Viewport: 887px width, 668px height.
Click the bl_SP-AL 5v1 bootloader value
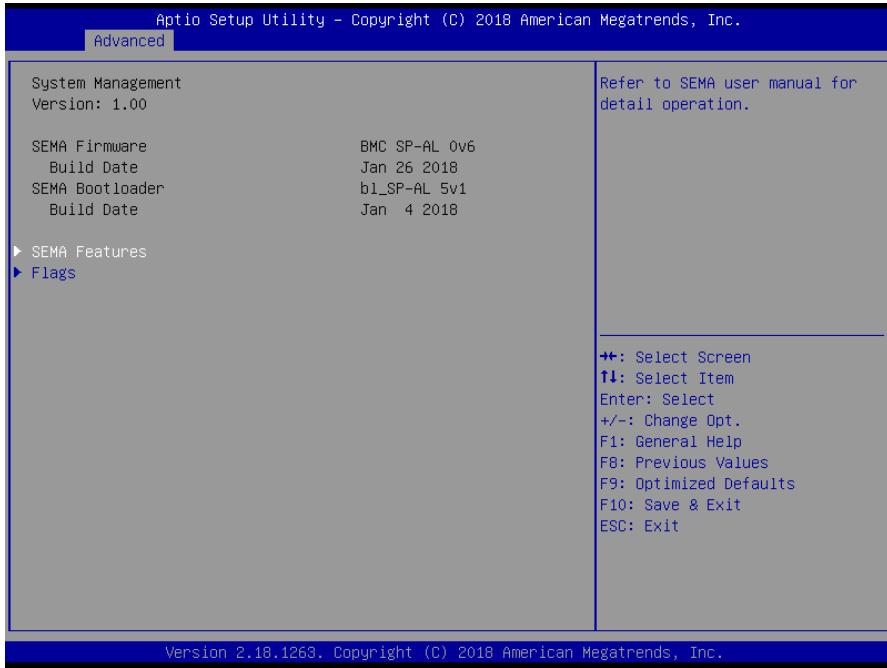pos(413,188)
